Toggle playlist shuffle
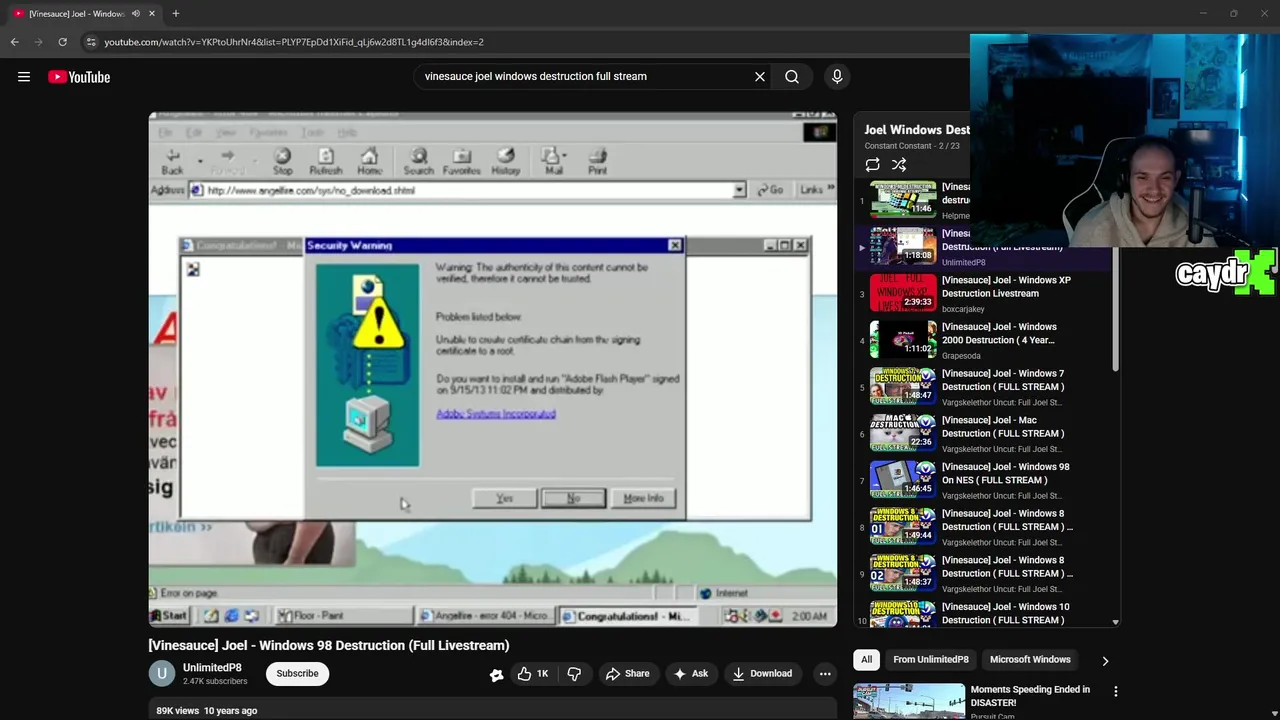The width and height of the screenshot is (1280, 720). click(x=899, y=165)
